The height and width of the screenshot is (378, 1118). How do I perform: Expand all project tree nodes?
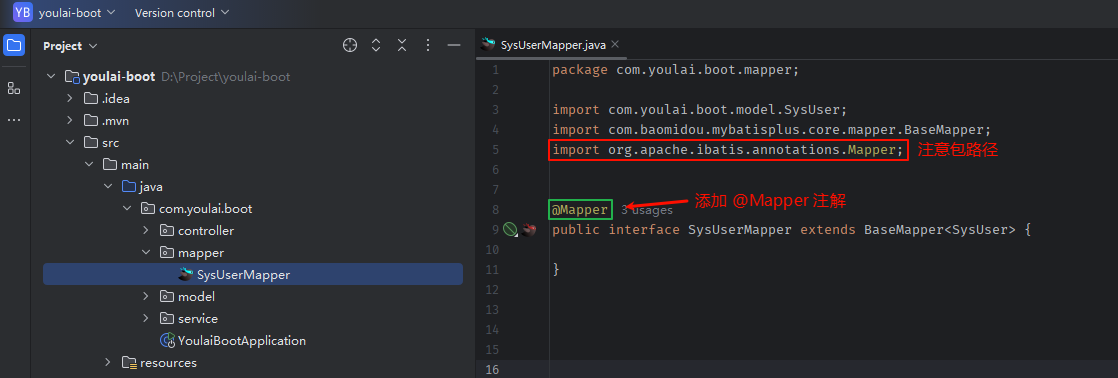tap(376, 46)
